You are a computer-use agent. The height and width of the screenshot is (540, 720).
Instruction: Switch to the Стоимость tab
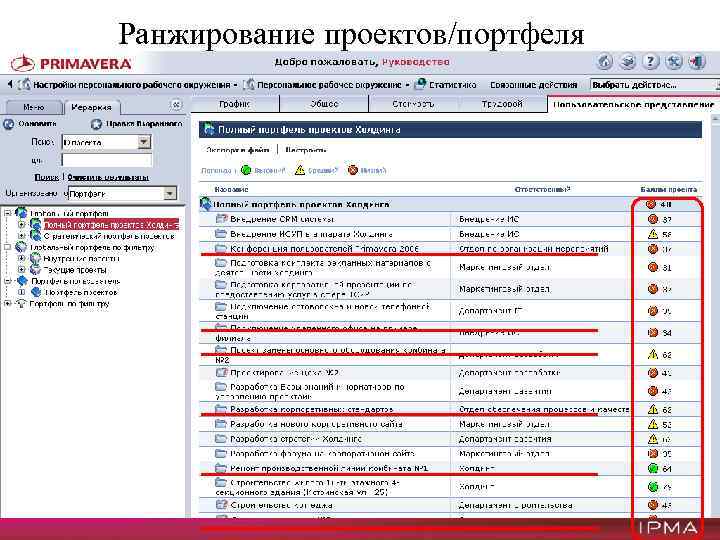[413, 104]
